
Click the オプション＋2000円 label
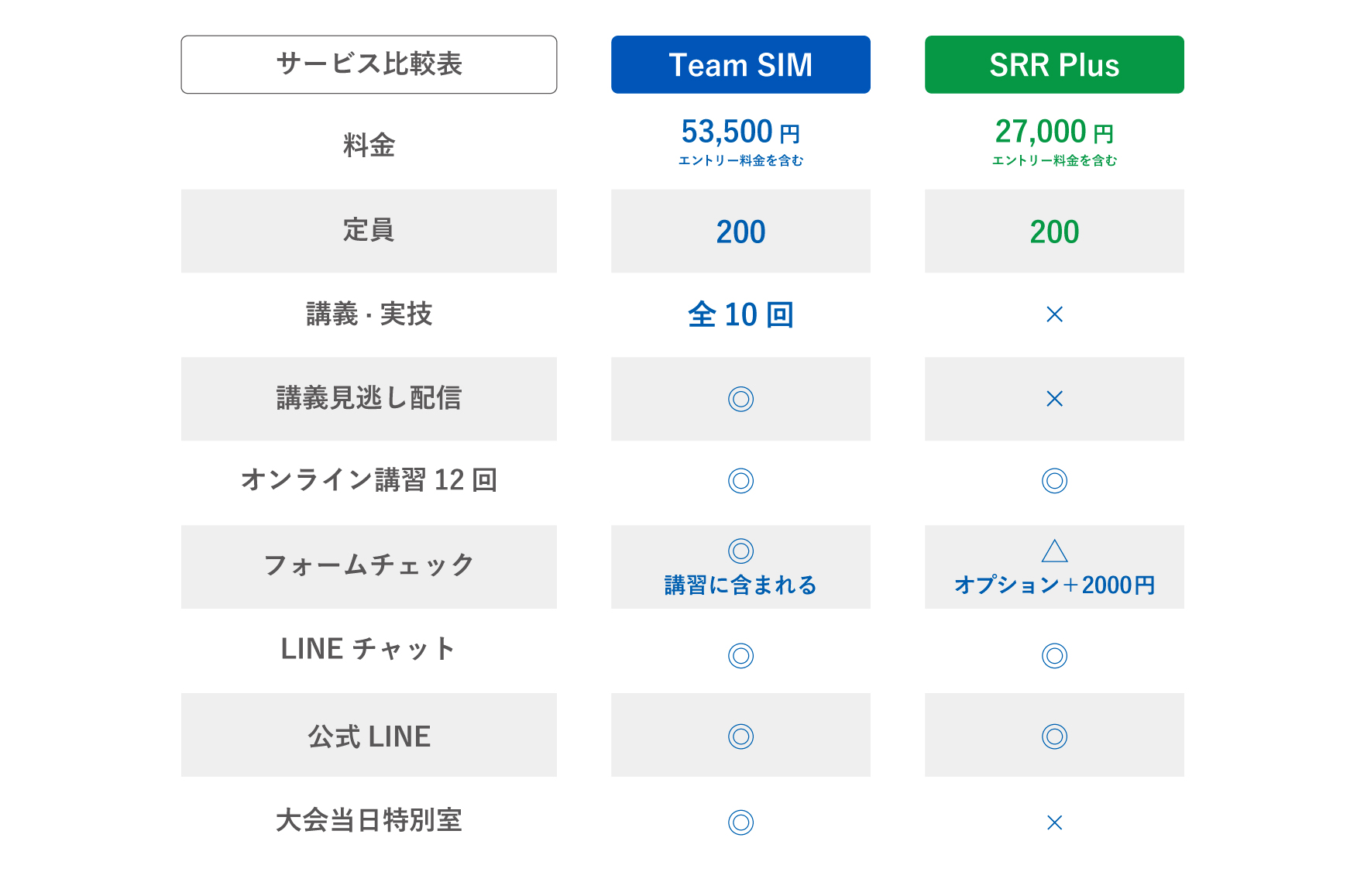point(1054,585)
